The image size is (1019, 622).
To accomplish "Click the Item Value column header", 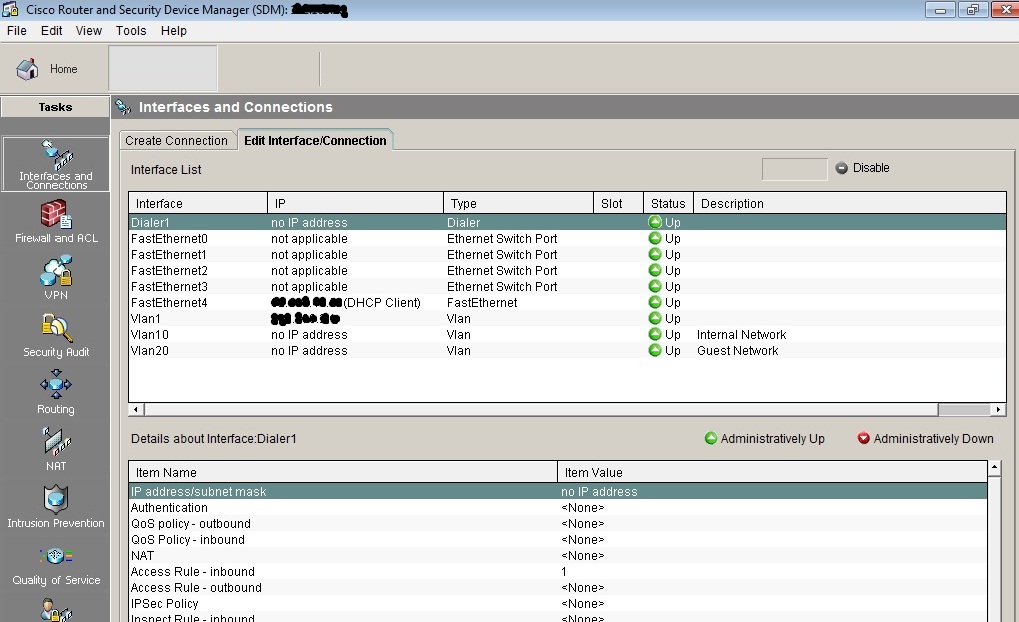I will (772, 473).
